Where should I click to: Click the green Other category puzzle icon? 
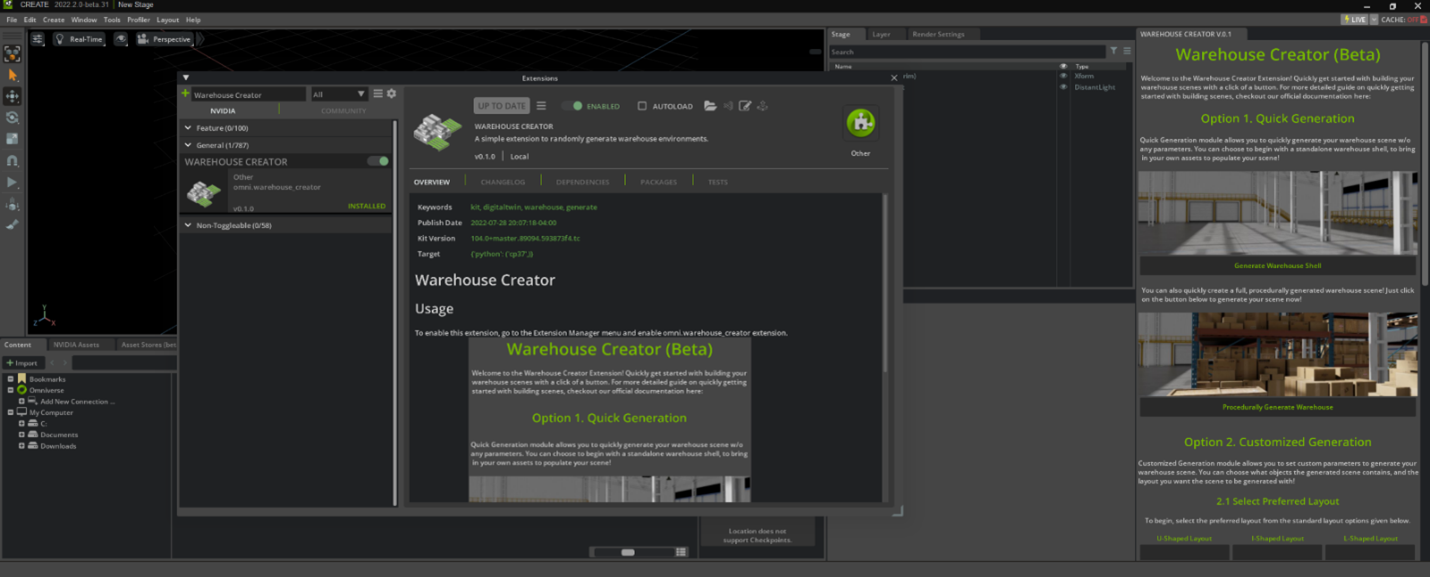point(860,122)
